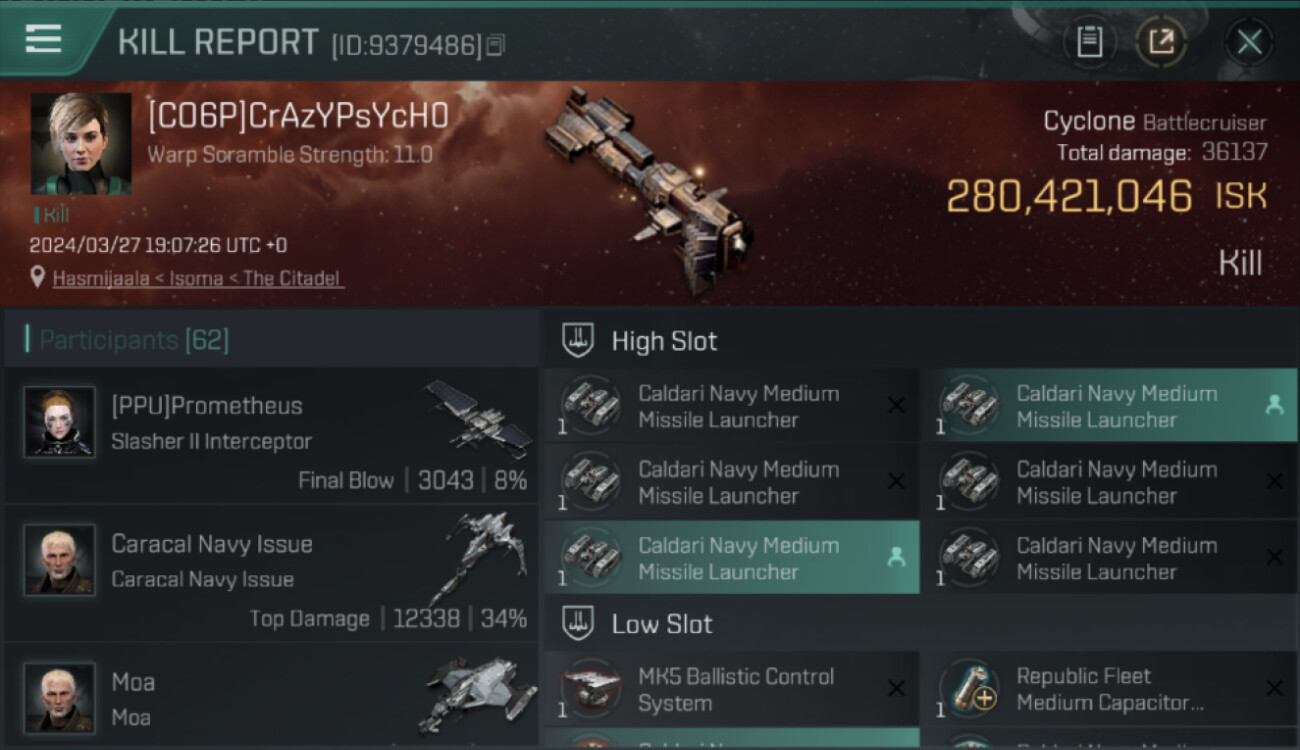This screenshot has height=750, width=1300.
Task: Copy the kill report ID icon
Action: [x=496, y=45]
